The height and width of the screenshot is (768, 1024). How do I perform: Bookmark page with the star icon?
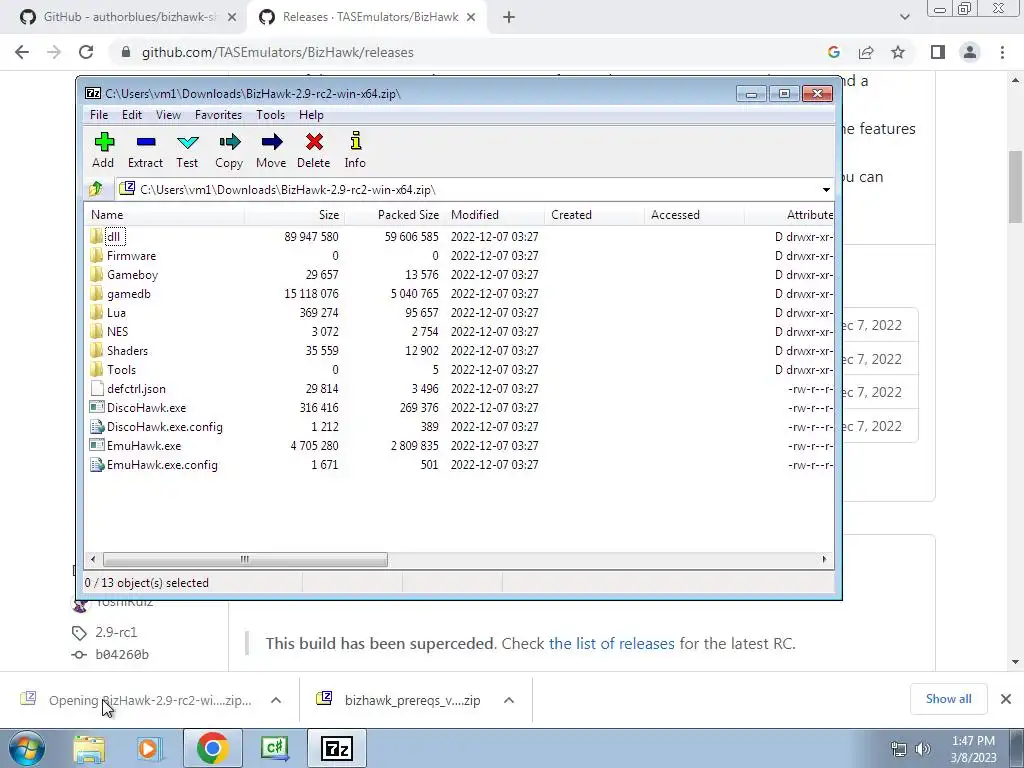(898, 52)
